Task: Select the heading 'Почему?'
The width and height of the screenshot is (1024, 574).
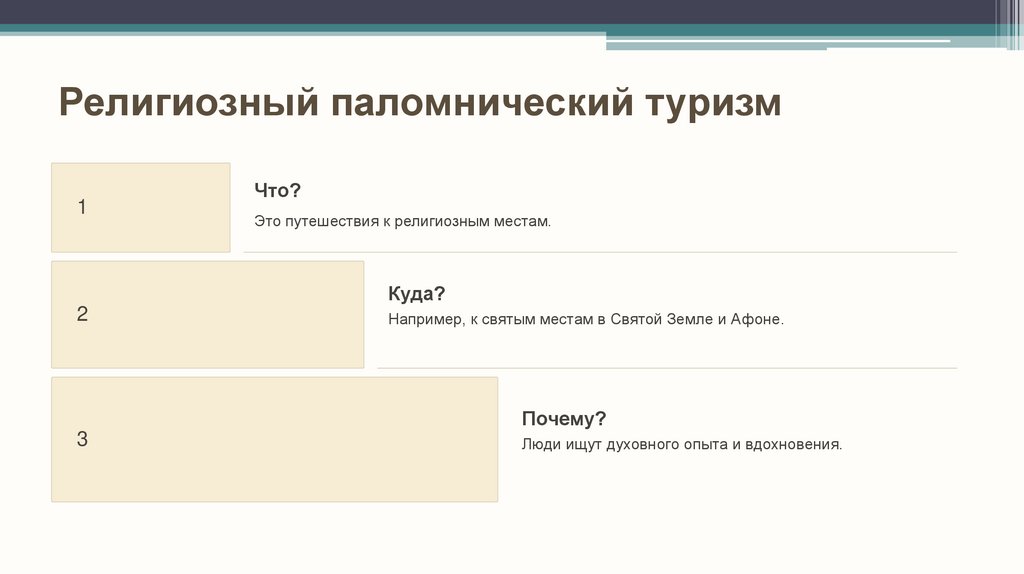Action: pos(564,419)
